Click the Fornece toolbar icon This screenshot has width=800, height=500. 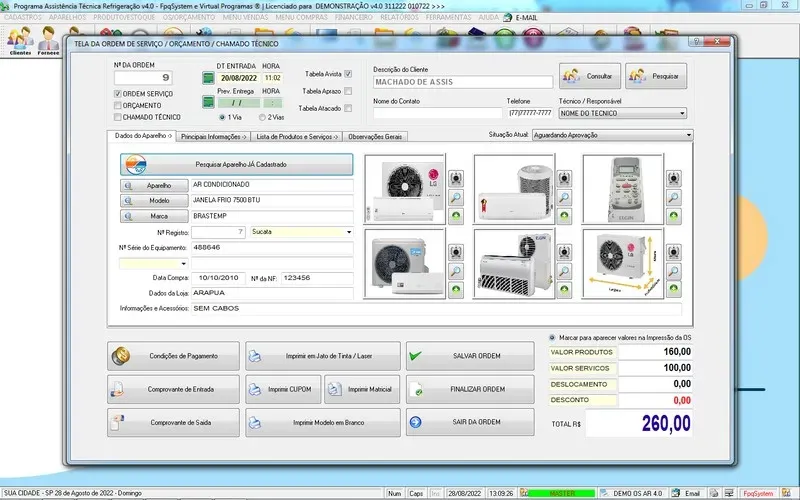[x=48, y=42]
